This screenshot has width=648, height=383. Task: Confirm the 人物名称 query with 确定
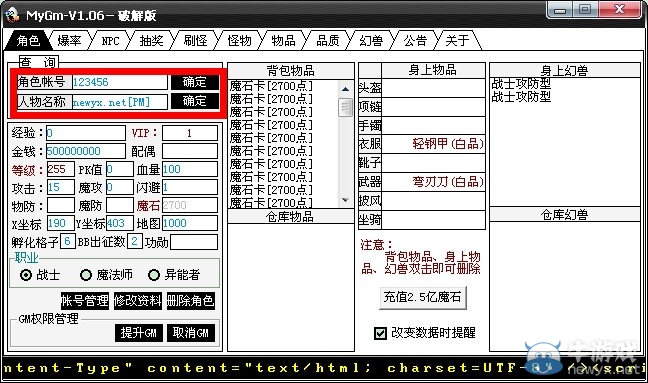(195, 101)
